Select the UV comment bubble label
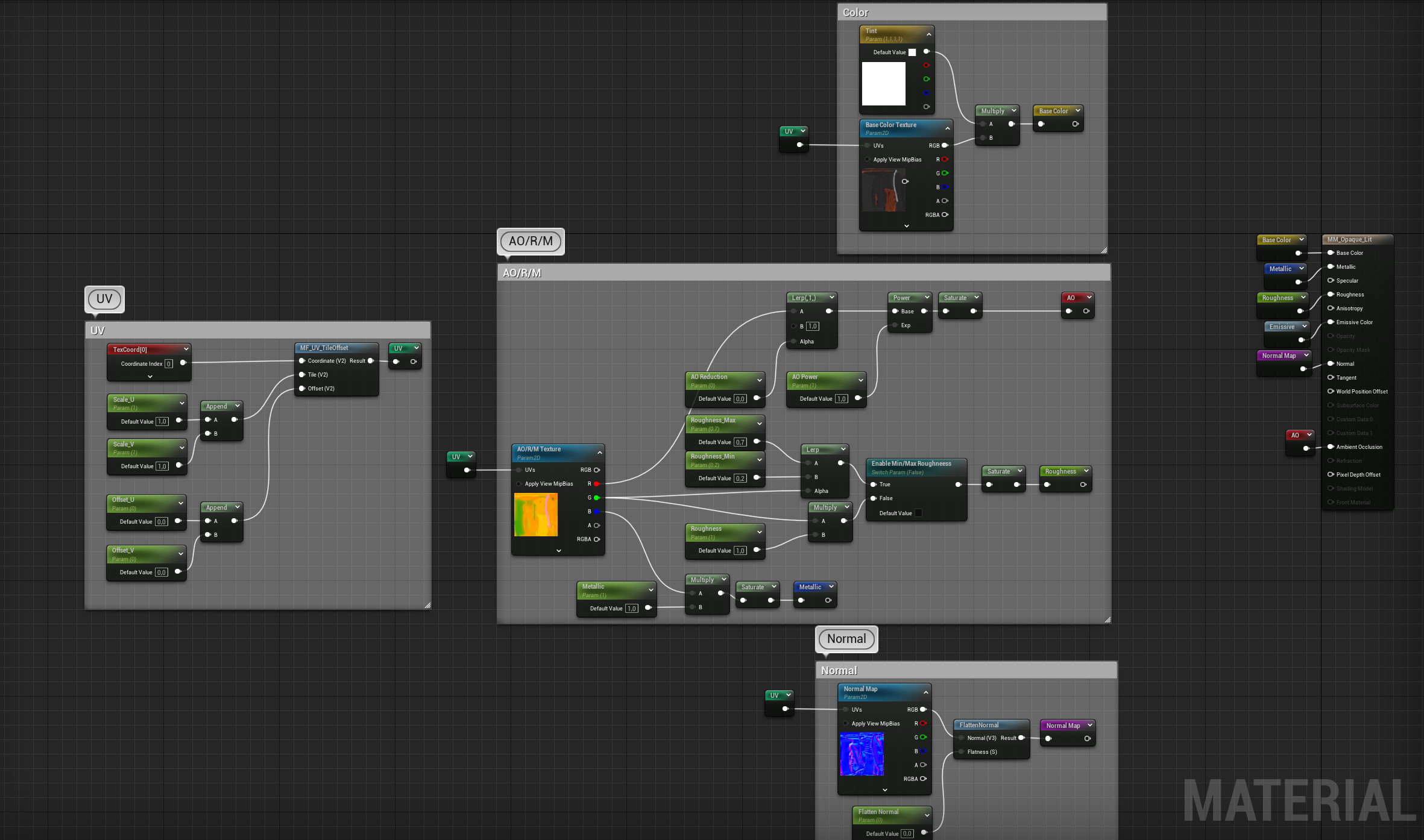The width and height of the screenshot is (1424, 840). pyautogui.click(x=104, y=299)
